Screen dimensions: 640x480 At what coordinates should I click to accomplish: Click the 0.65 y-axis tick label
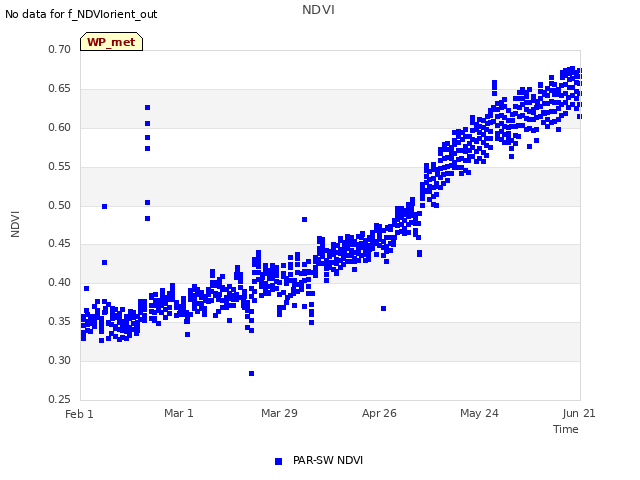click(60, 89)
